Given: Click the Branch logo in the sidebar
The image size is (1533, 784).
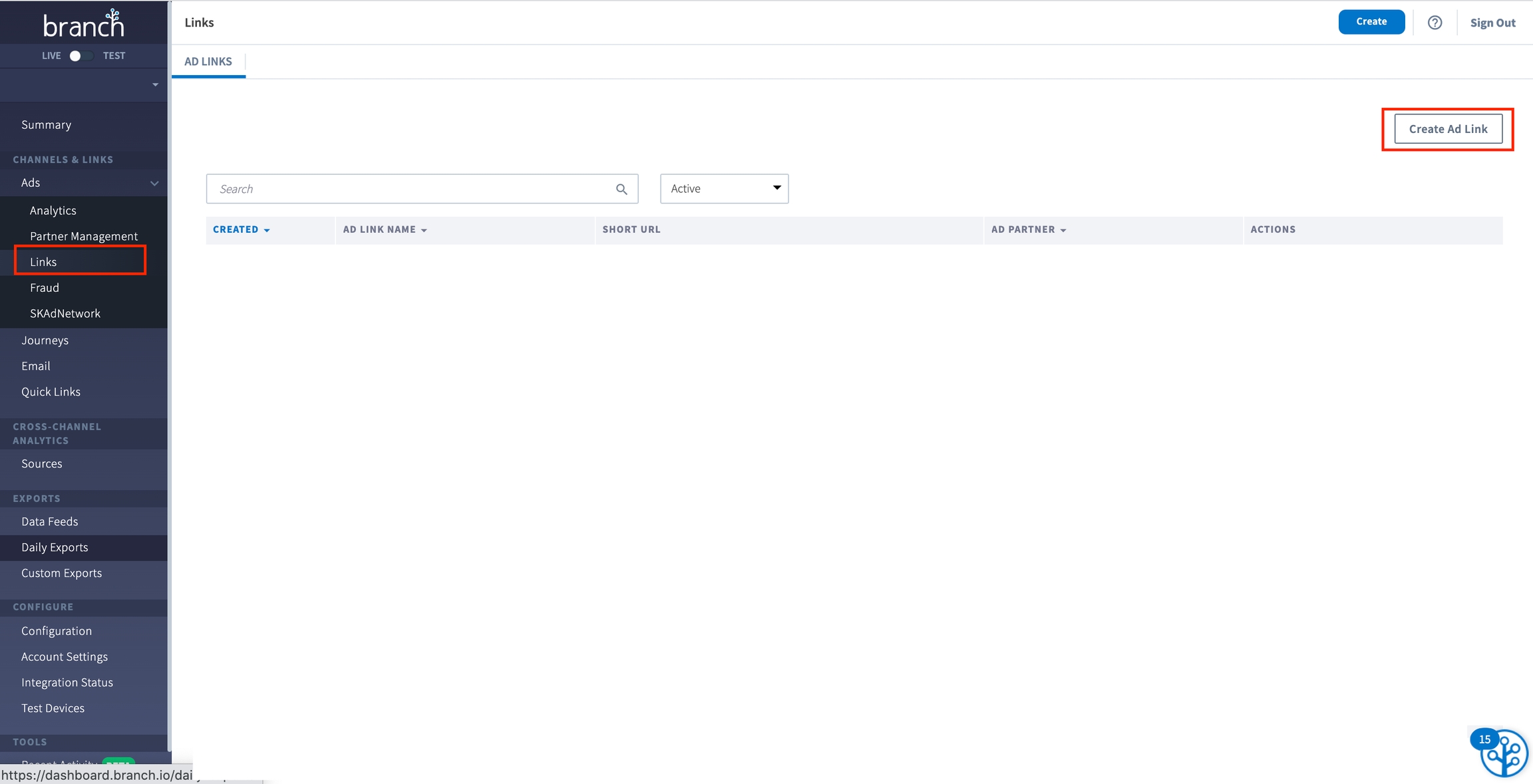Looking at the screenshot, I should (84, 24).
